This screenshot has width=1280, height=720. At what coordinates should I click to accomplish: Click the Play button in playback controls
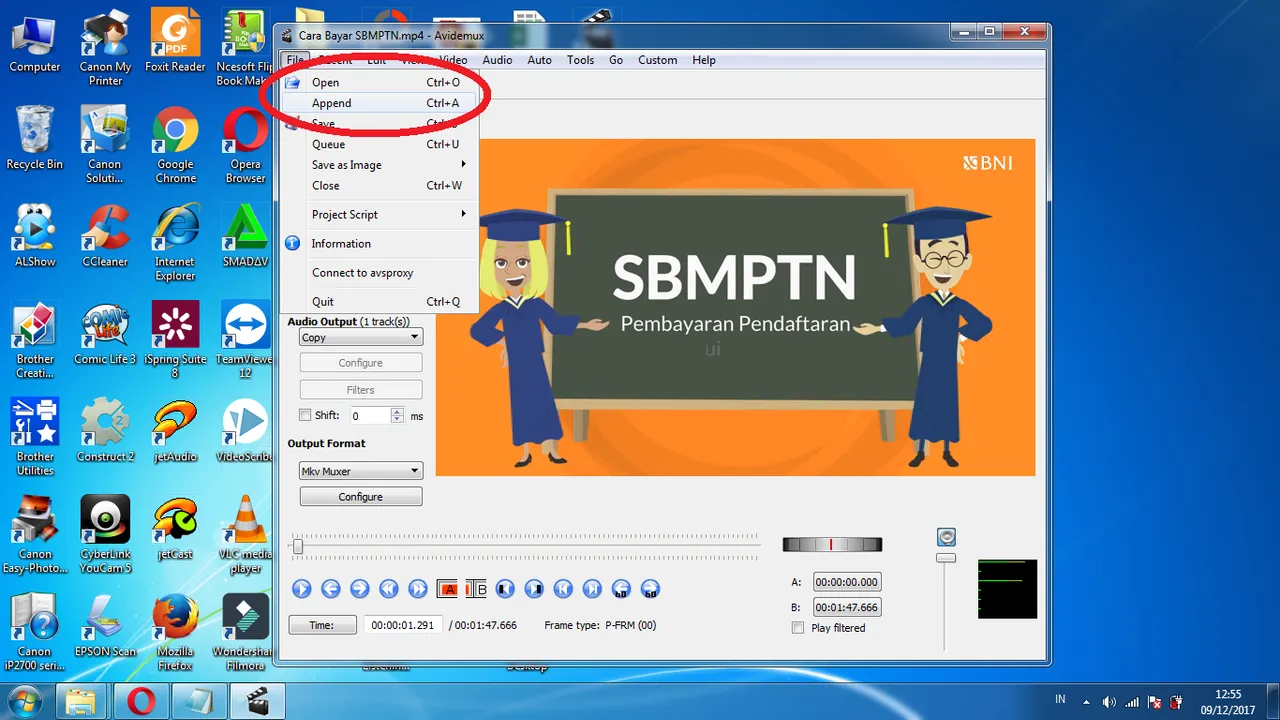pos(301,589)
